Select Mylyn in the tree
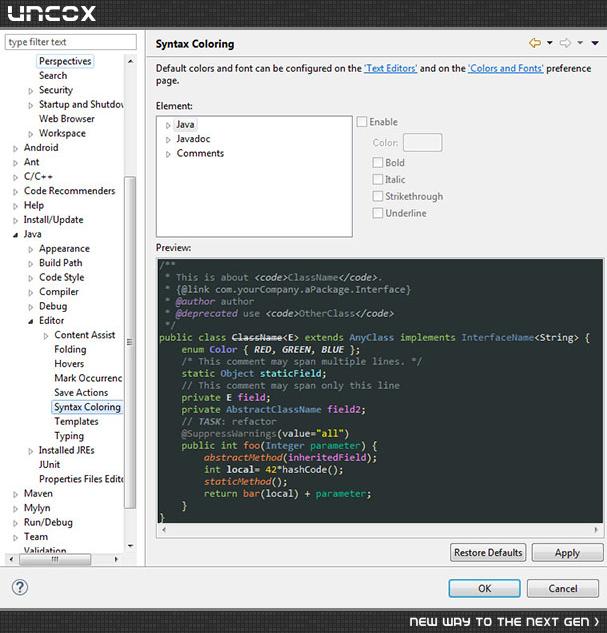 [37, 508]
